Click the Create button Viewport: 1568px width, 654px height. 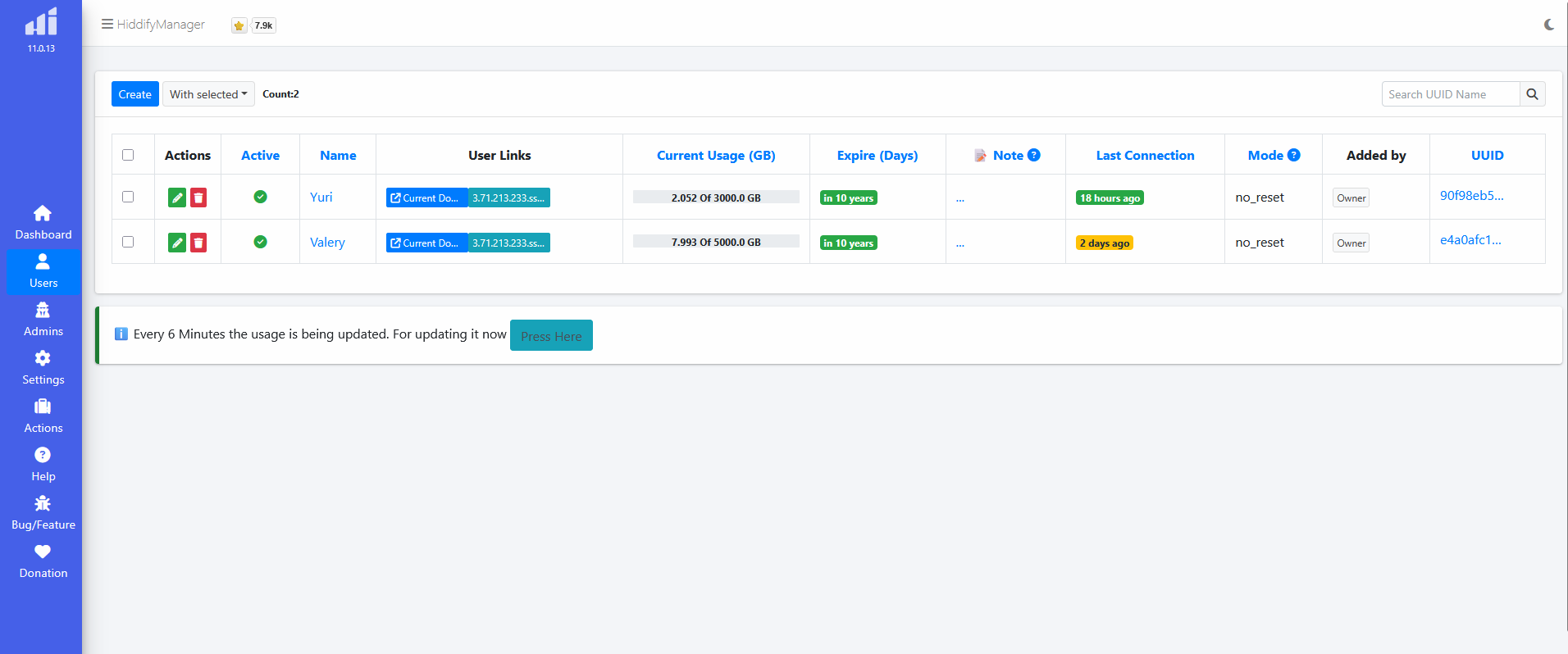(134, 94)
